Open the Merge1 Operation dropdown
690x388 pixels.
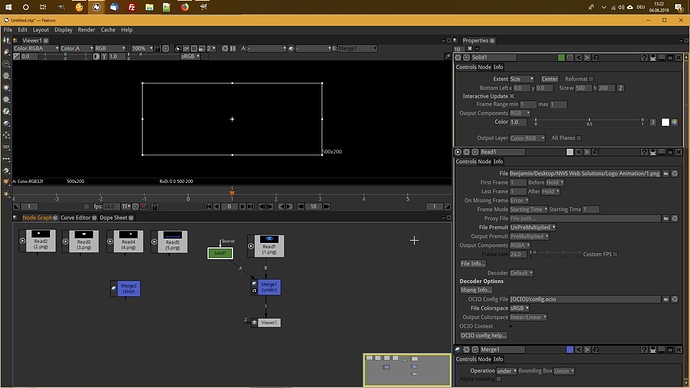[x=506, y=371]
